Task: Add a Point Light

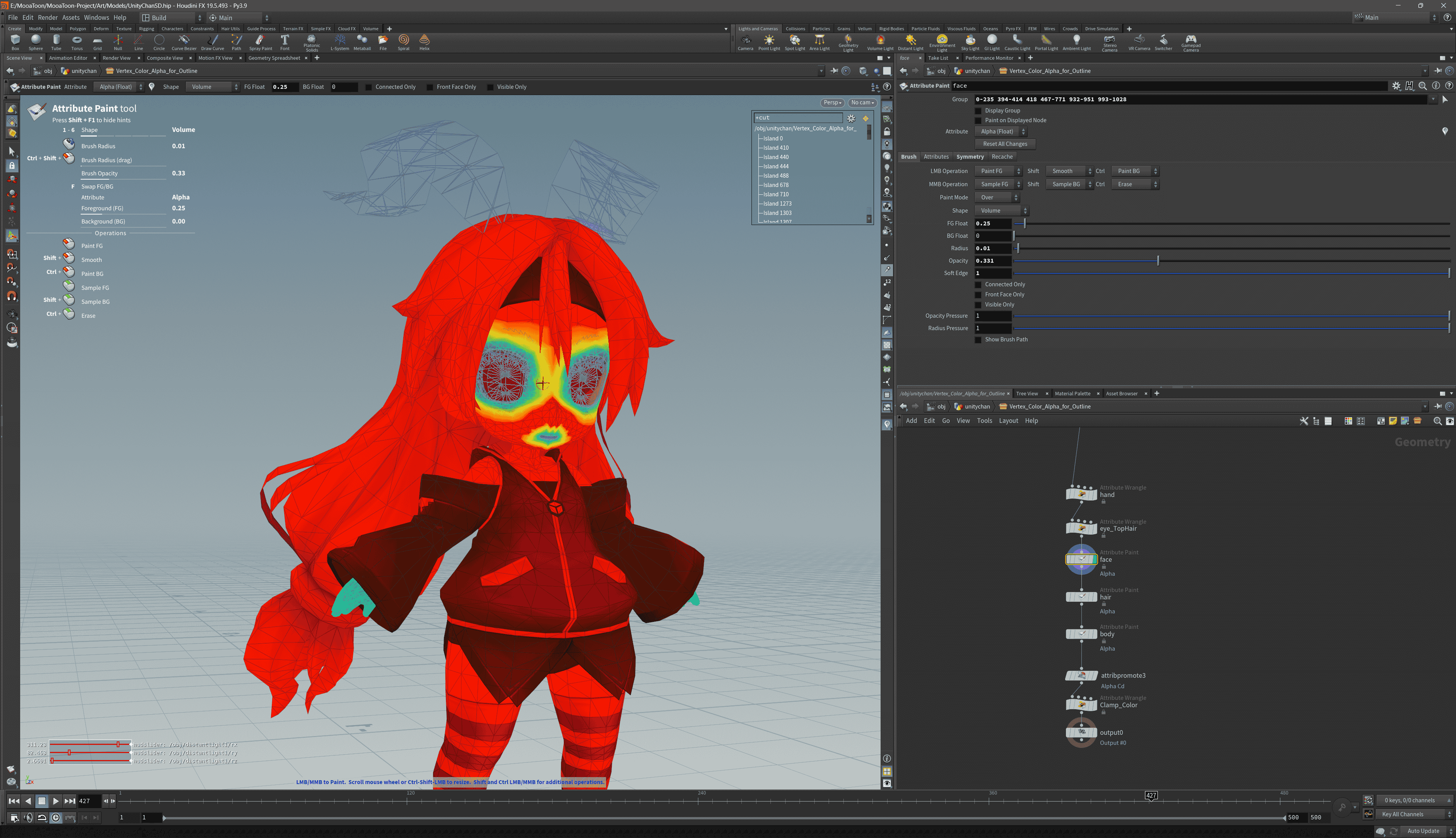Action: [769, 42]
